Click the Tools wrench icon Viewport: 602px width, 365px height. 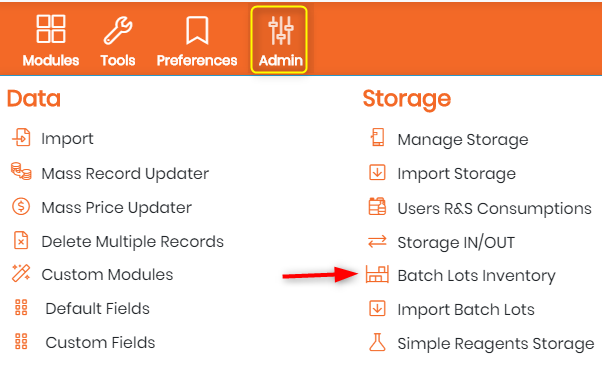click(118, 30)
